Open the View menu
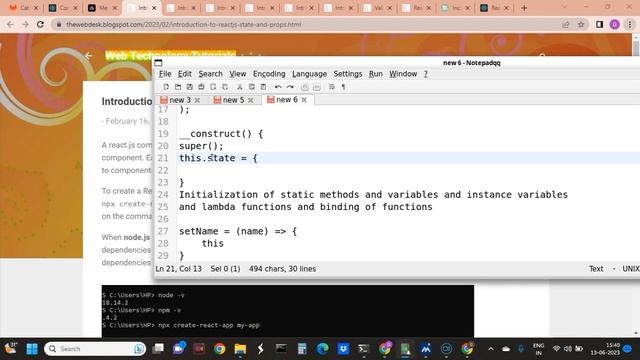This screenshot has height=360, width=640. tap(238, 74)
